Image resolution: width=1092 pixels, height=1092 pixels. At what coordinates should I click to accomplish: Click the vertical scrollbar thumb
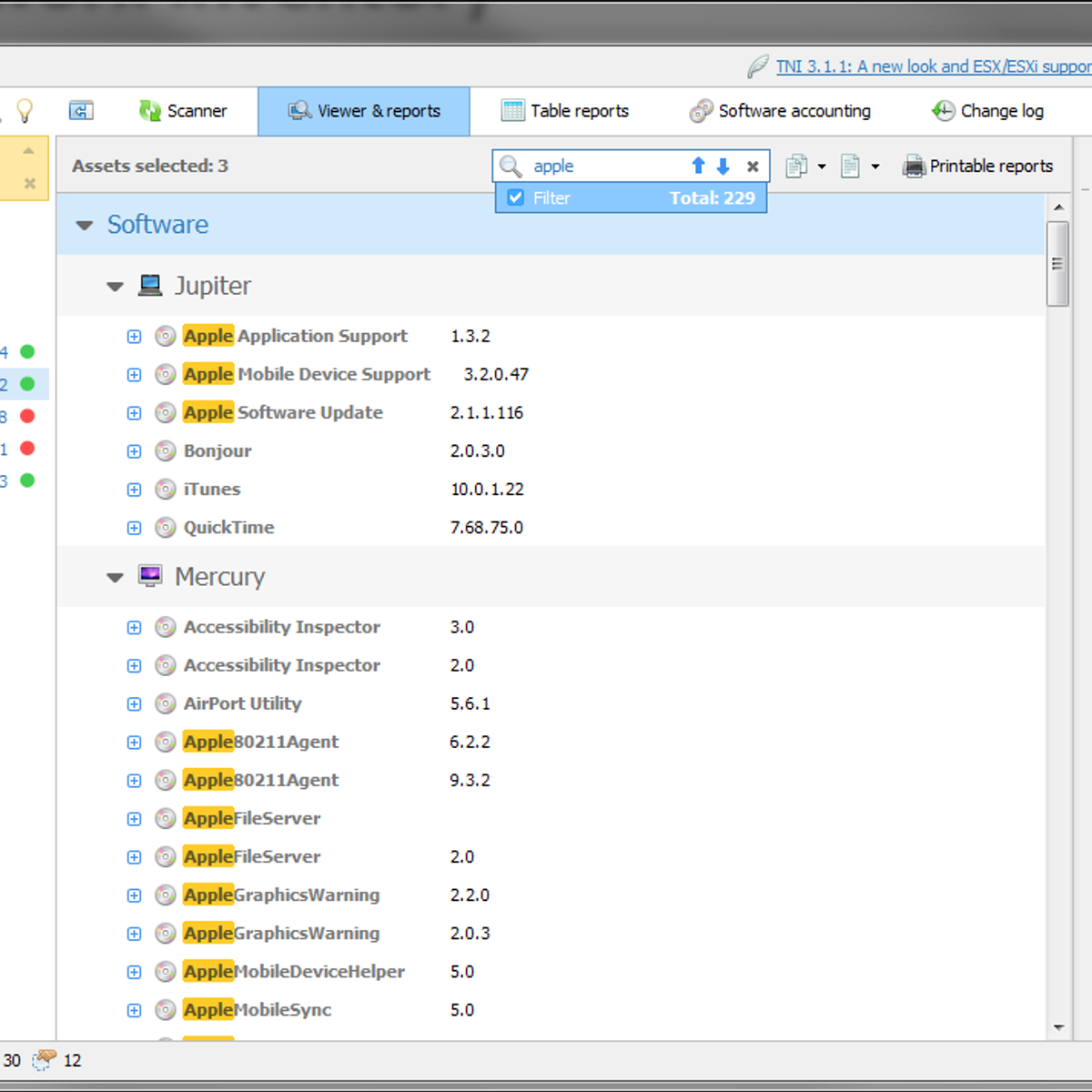[1057, 264]
